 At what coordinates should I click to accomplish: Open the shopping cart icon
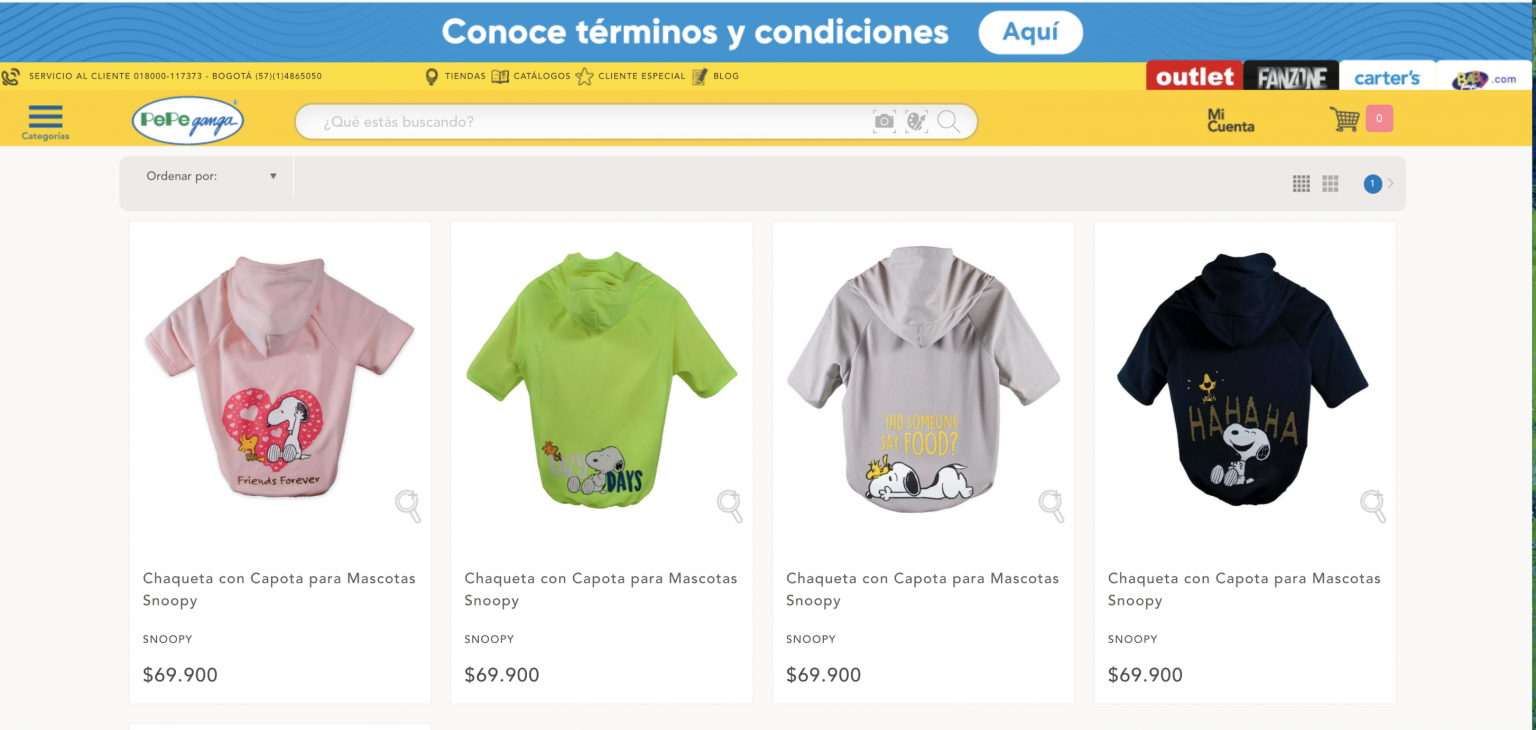1344,119
